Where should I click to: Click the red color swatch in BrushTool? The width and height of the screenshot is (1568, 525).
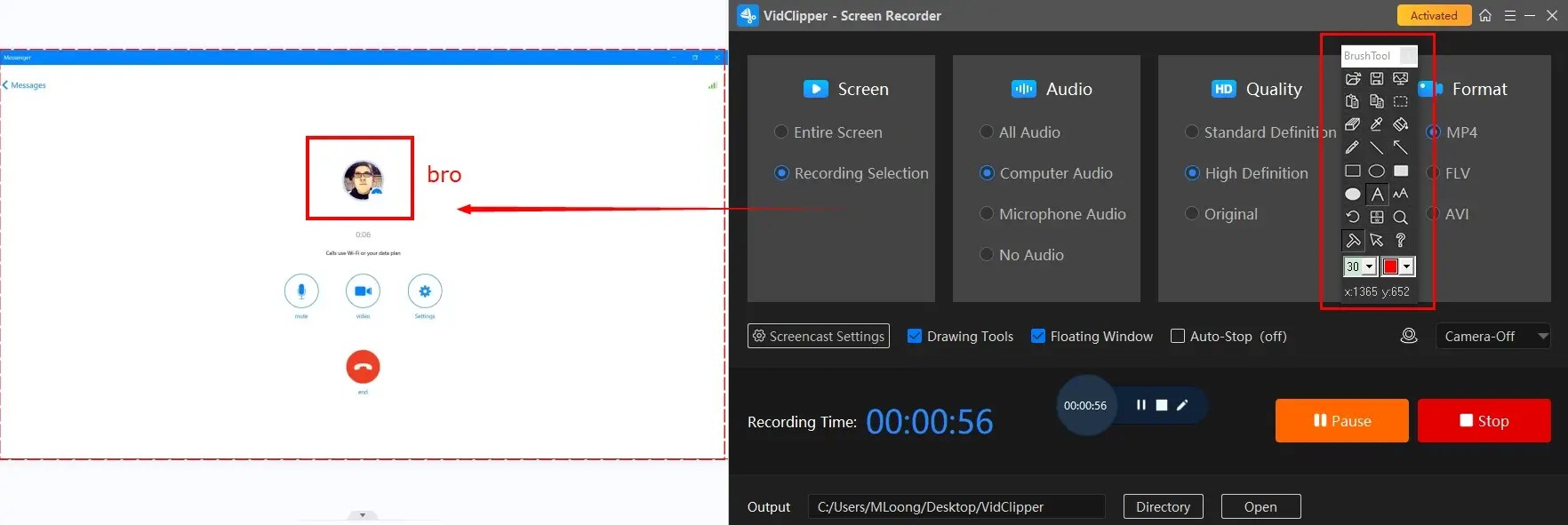tap(1390, 266)
